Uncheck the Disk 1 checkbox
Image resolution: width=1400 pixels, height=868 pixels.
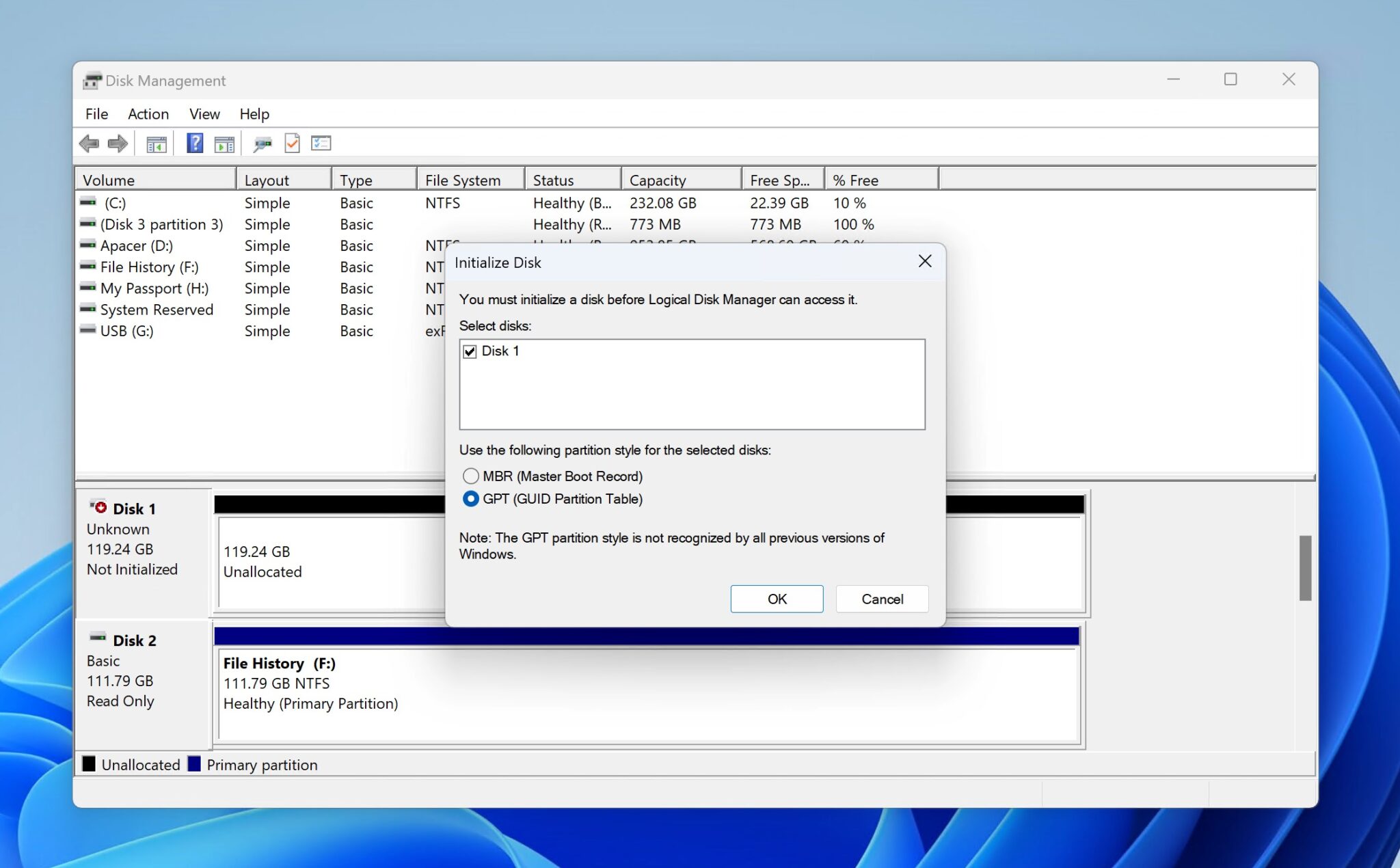470,351
